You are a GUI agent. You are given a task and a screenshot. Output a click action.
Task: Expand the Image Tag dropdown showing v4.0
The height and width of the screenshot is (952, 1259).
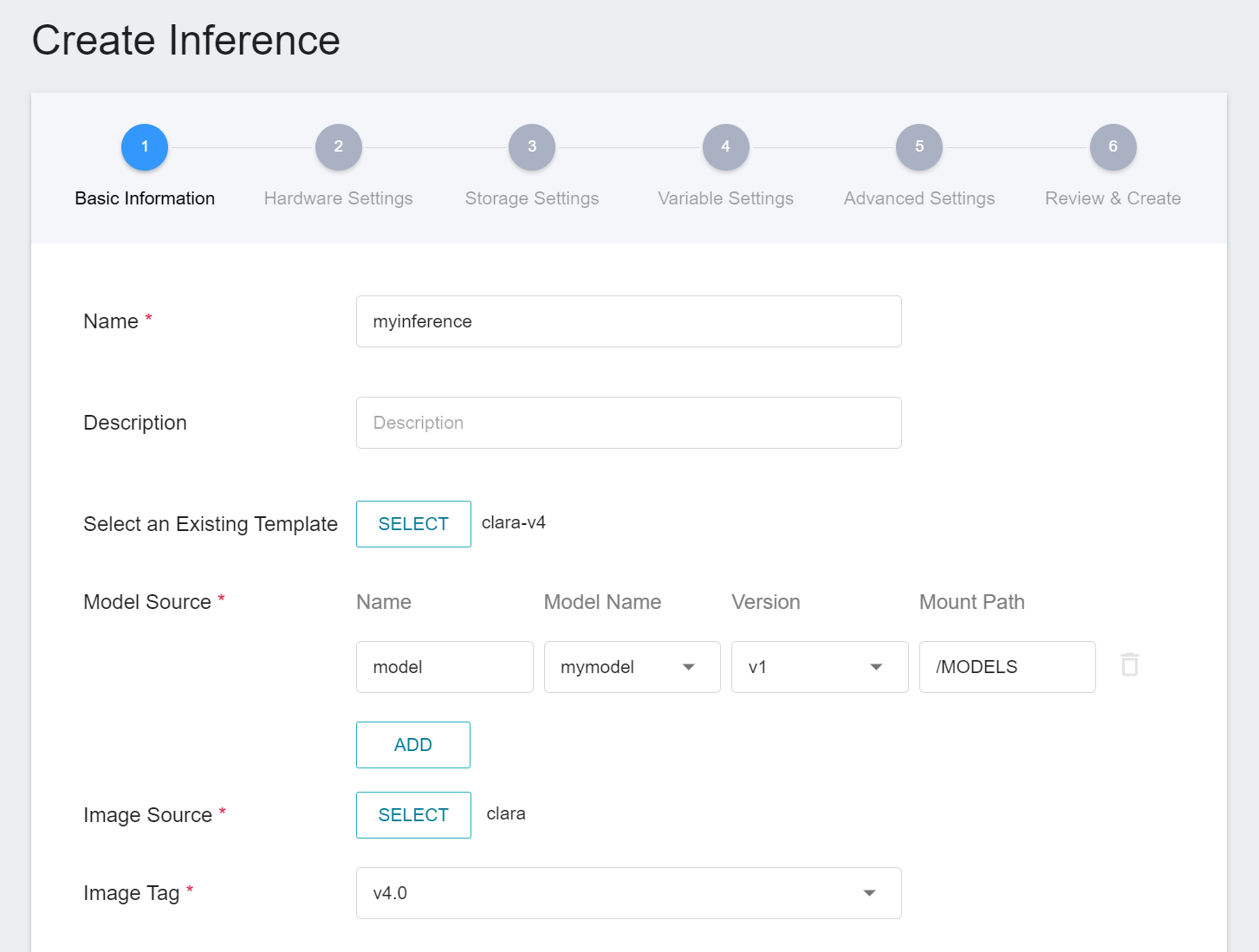tap(628, 893)
